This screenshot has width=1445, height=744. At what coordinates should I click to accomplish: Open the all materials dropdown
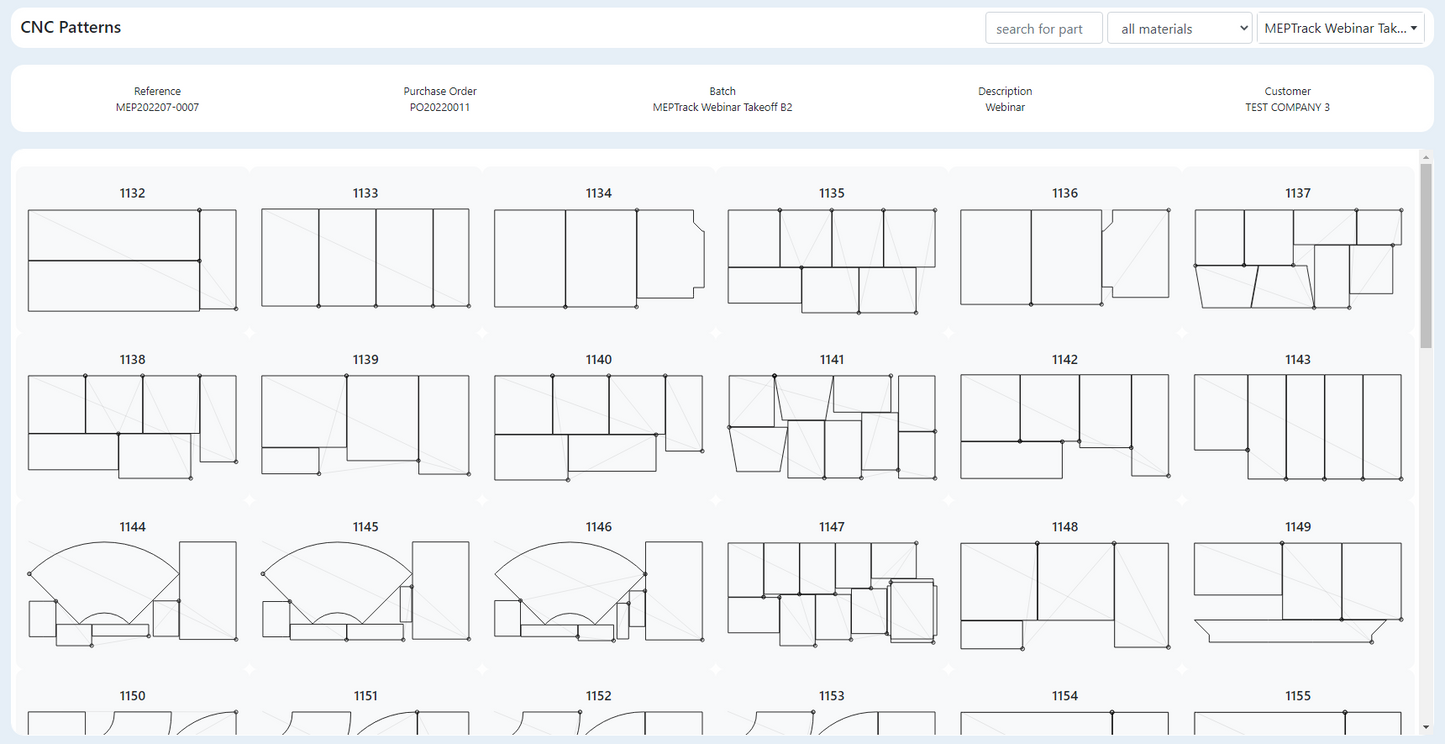tap(1179, 29)
